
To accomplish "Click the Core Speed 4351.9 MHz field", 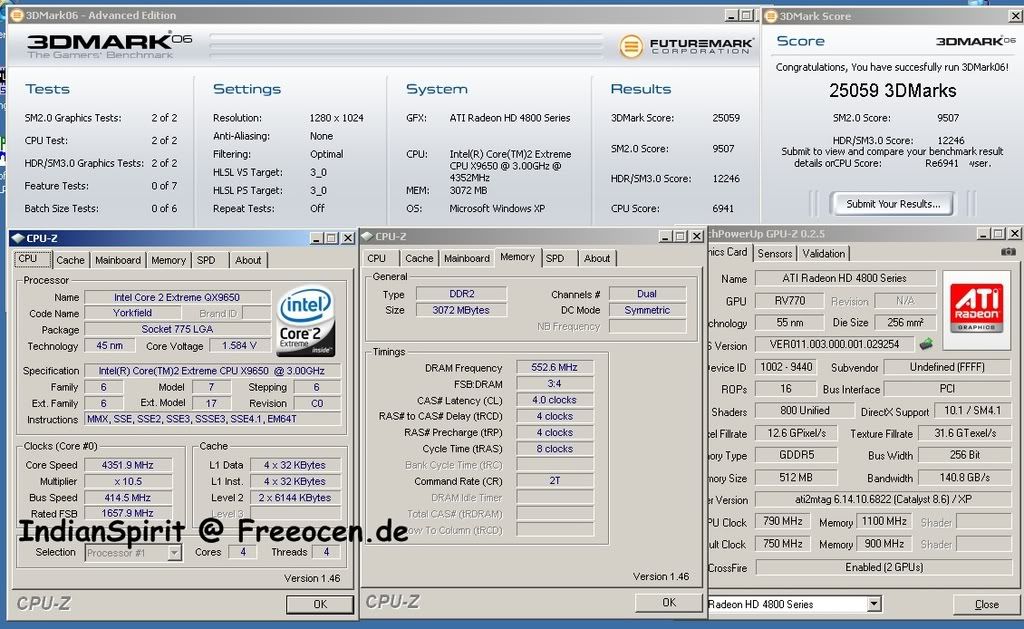I will coord(127,465).
